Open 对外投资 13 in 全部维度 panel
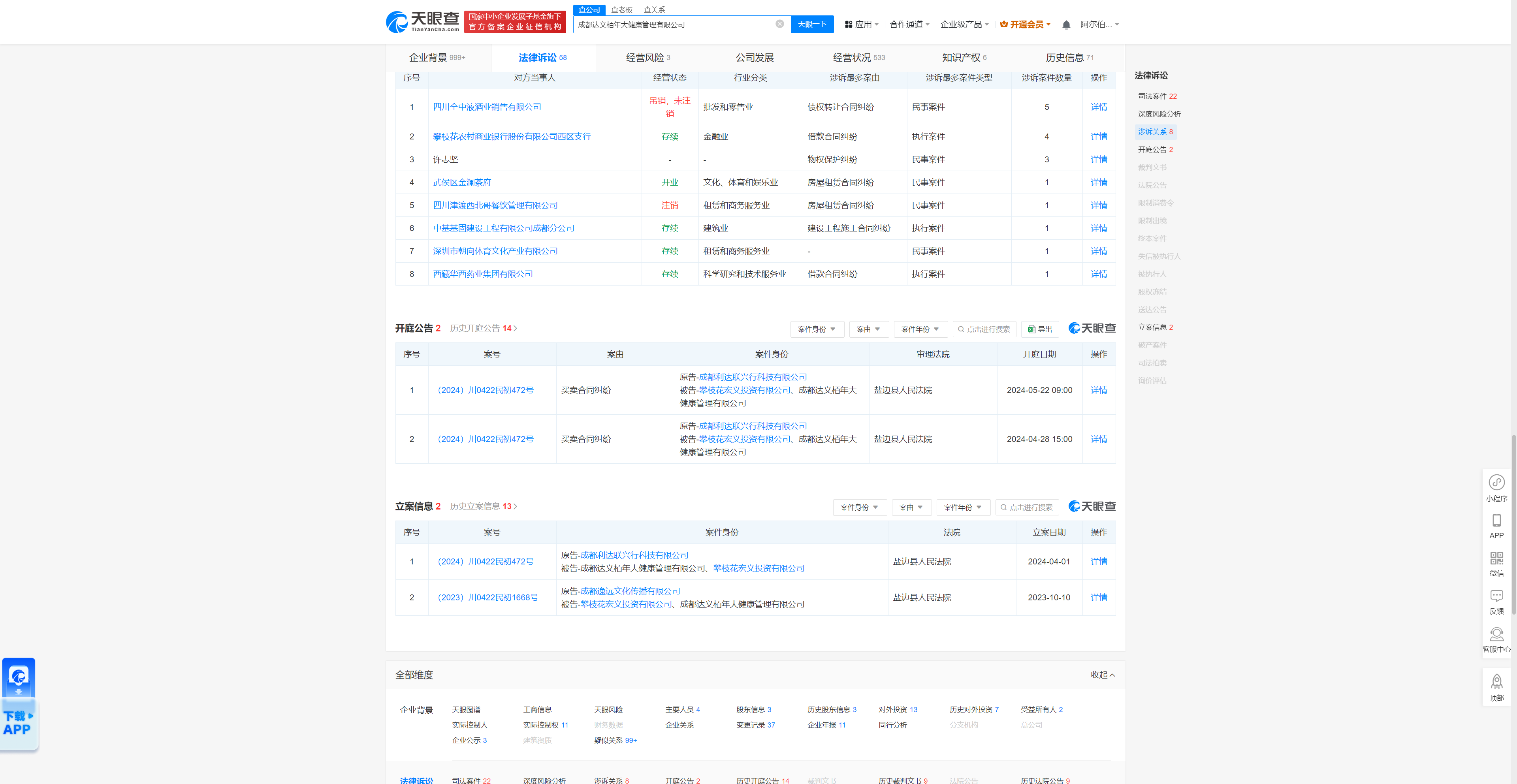Image resolution: width=1517 pixels, height=784 pixels. click(x=898, y=710)
